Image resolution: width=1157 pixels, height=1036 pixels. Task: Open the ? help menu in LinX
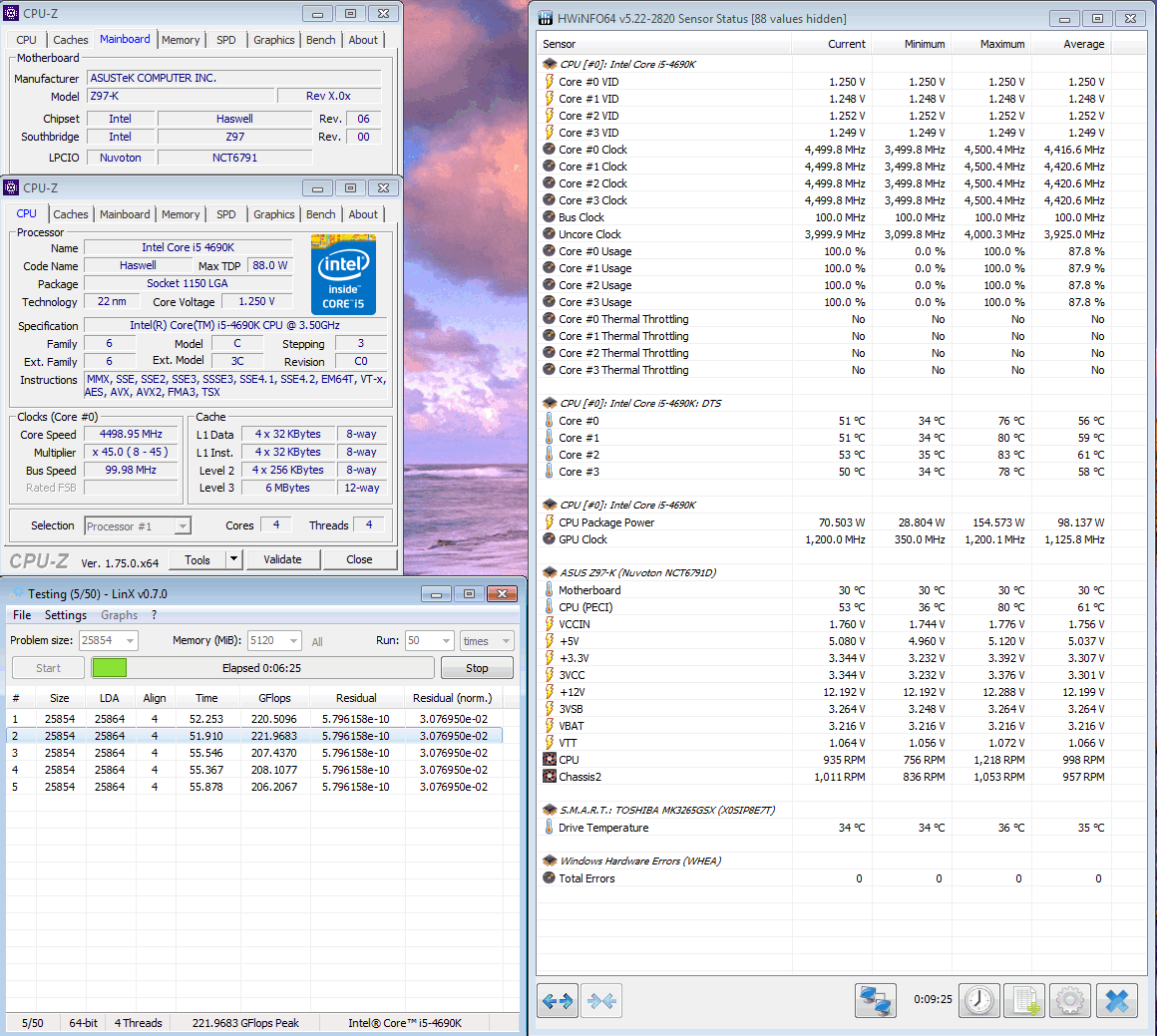click(155, 615)
